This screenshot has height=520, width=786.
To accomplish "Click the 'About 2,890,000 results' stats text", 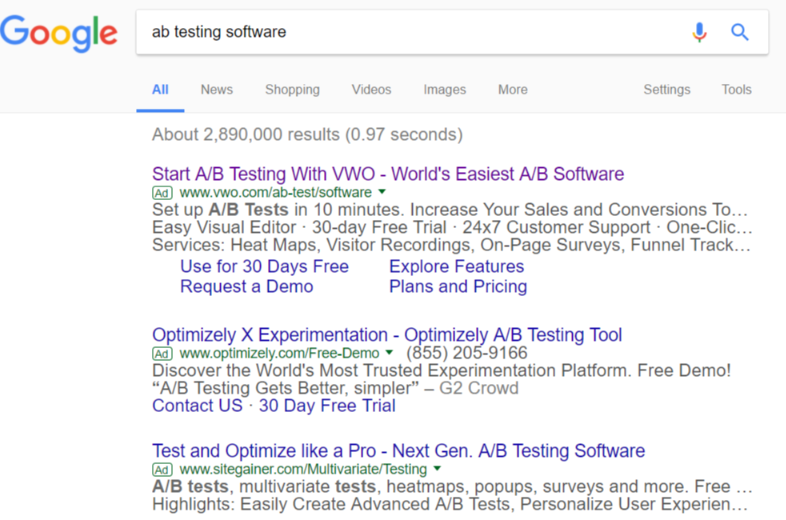I will click(x=307, y=135).
